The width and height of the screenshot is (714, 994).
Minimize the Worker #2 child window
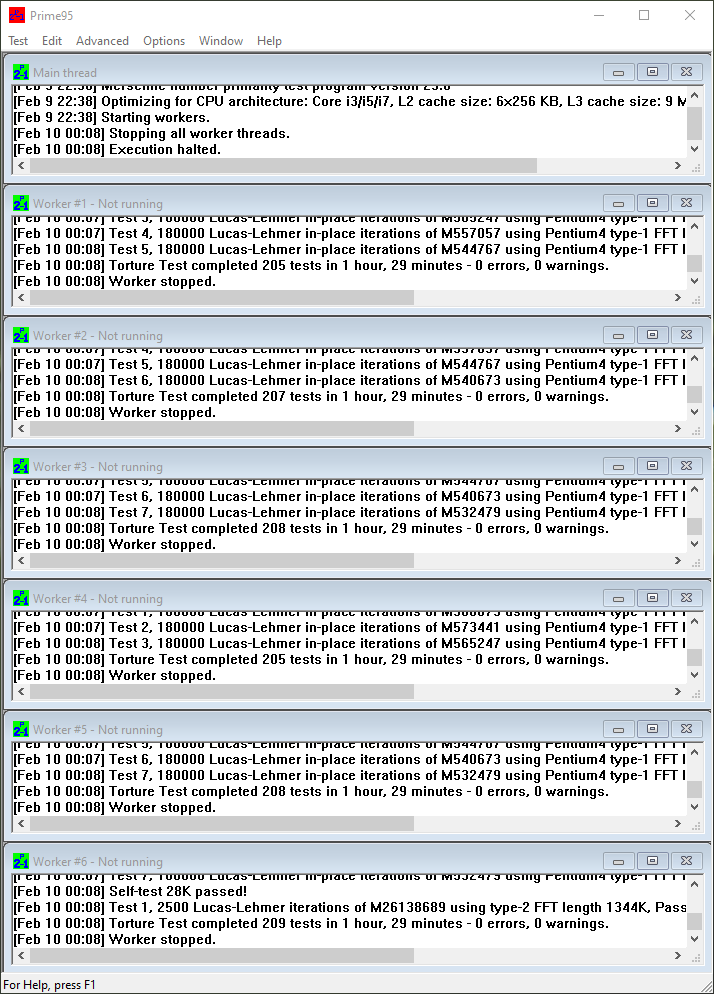click(x=618, y=335)
